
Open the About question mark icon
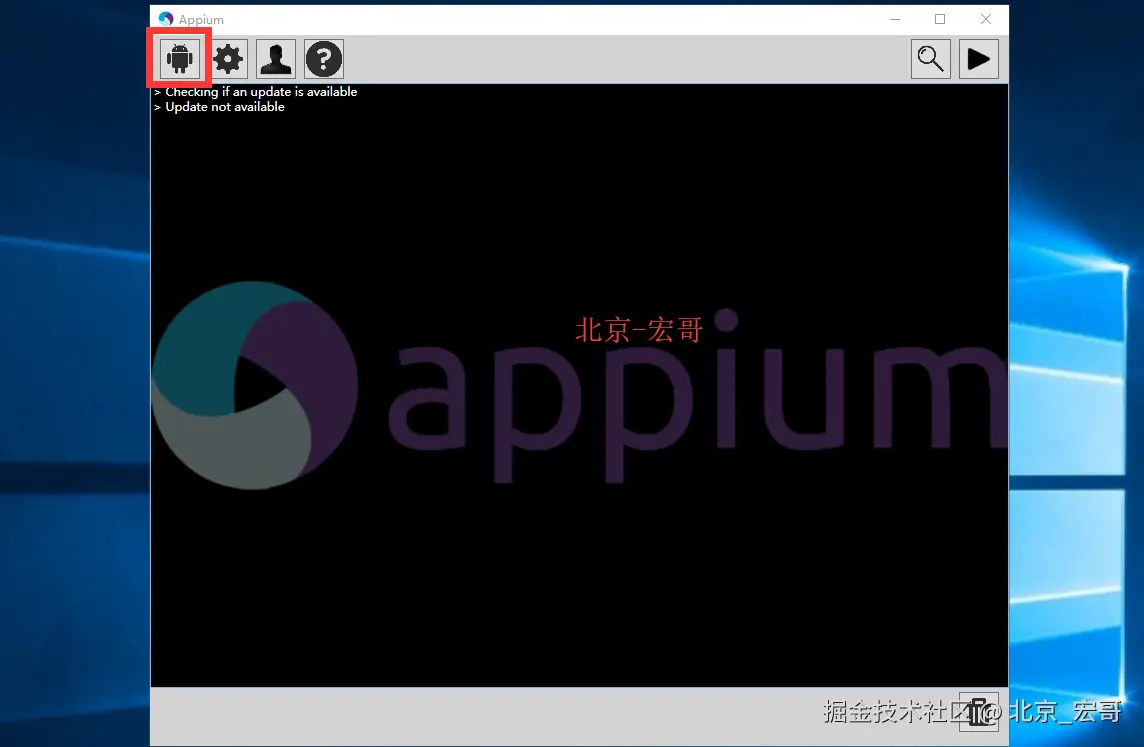point(324,58)
